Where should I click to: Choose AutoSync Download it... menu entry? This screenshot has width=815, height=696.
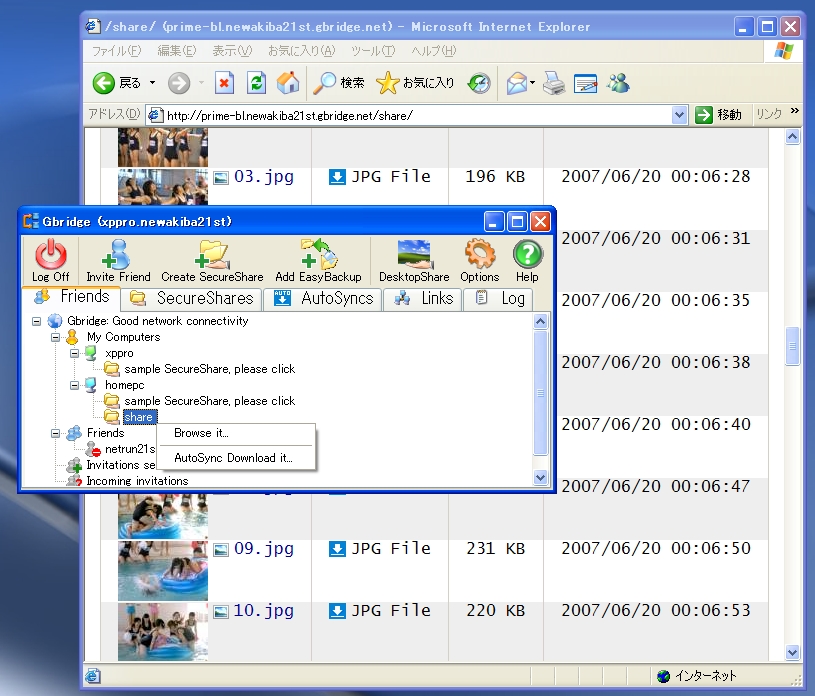236,458
